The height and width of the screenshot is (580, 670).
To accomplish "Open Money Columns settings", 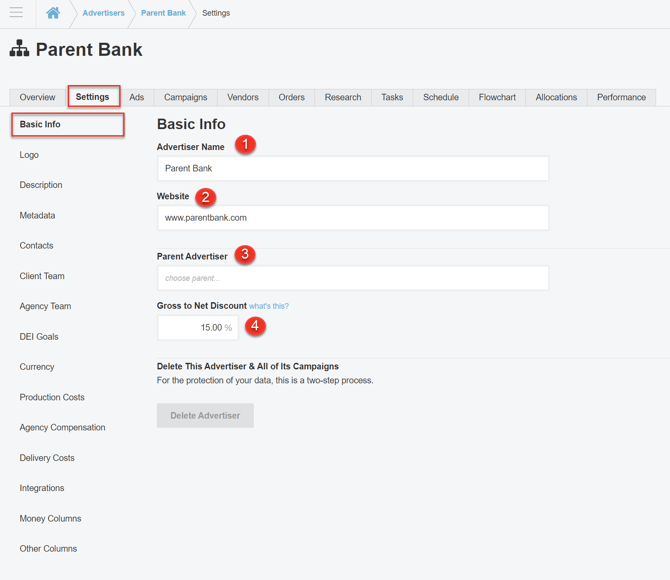I will pyautogui.click(x=50, y=518).
